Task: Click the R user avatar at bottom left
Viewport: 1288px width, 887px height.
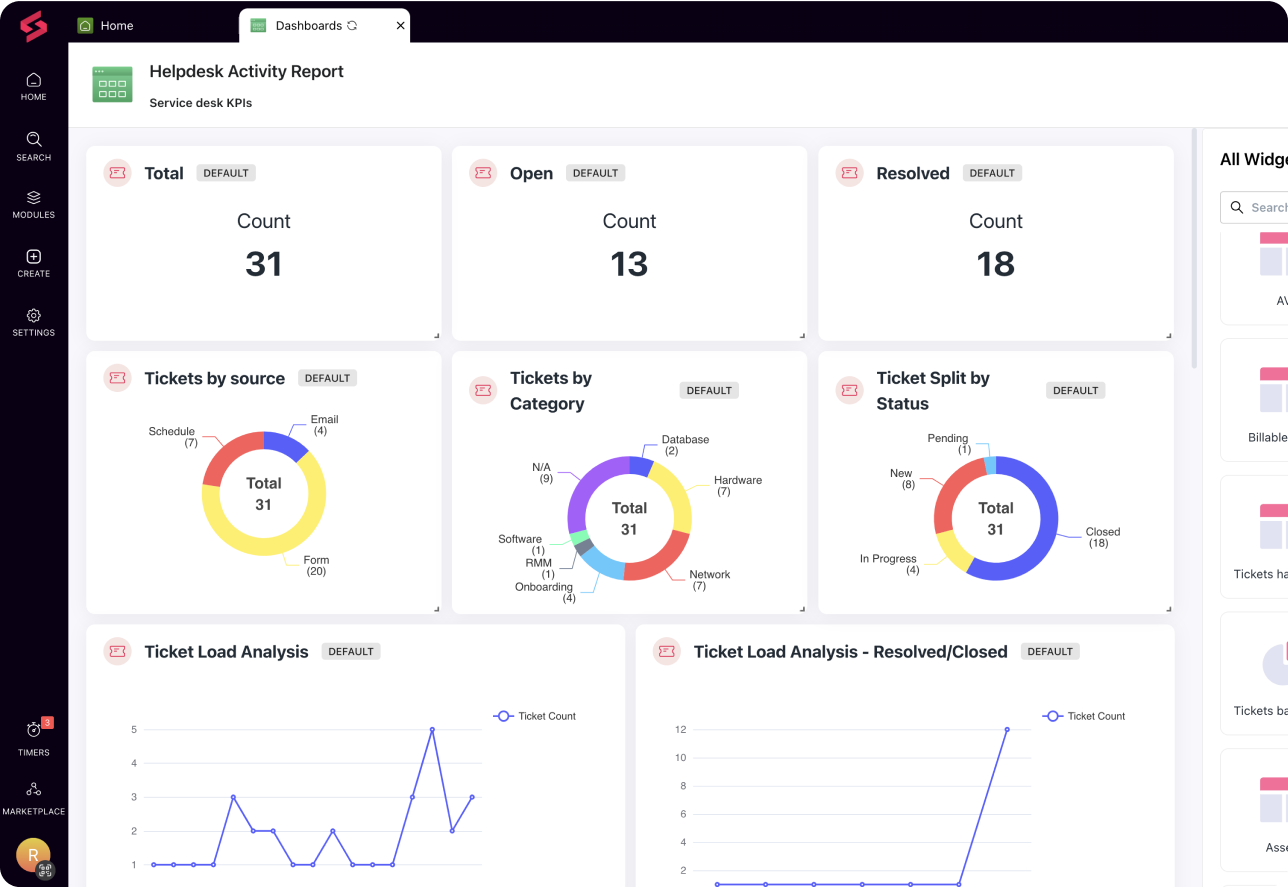Action: (x=33, y=856)
